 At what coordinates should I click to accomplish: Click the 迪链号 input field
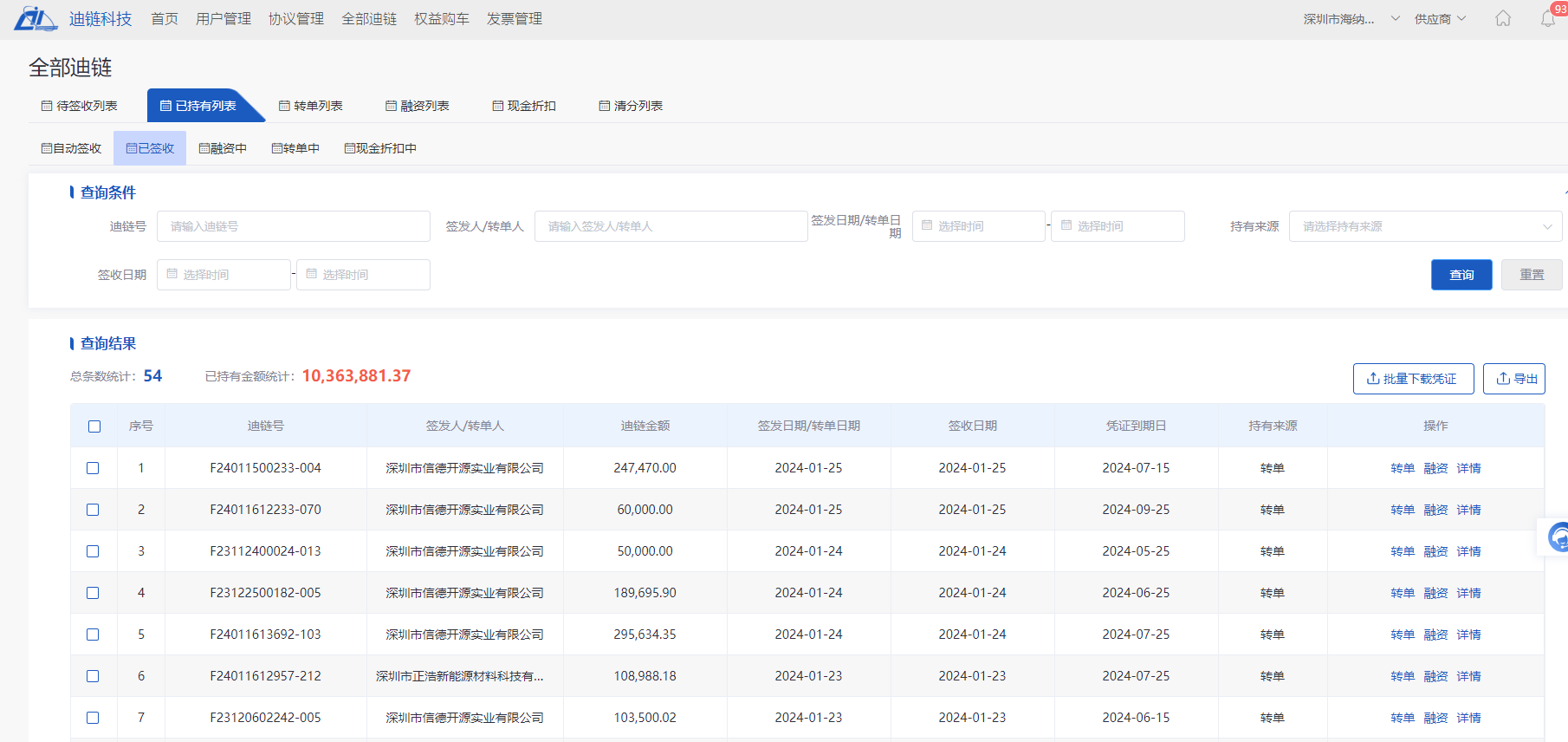(293, 226)
